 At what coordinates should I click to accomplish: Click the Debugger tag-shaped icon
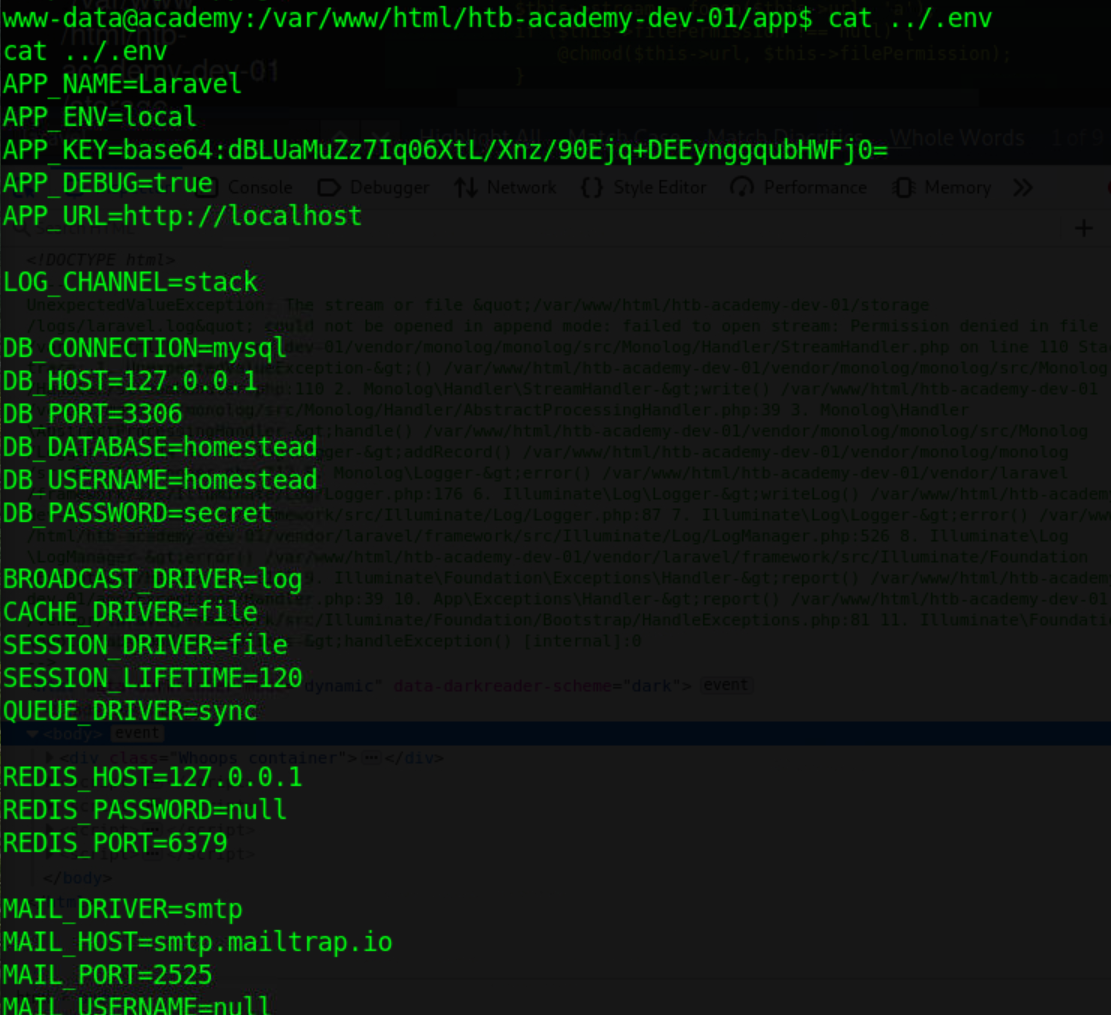[329, 188]
